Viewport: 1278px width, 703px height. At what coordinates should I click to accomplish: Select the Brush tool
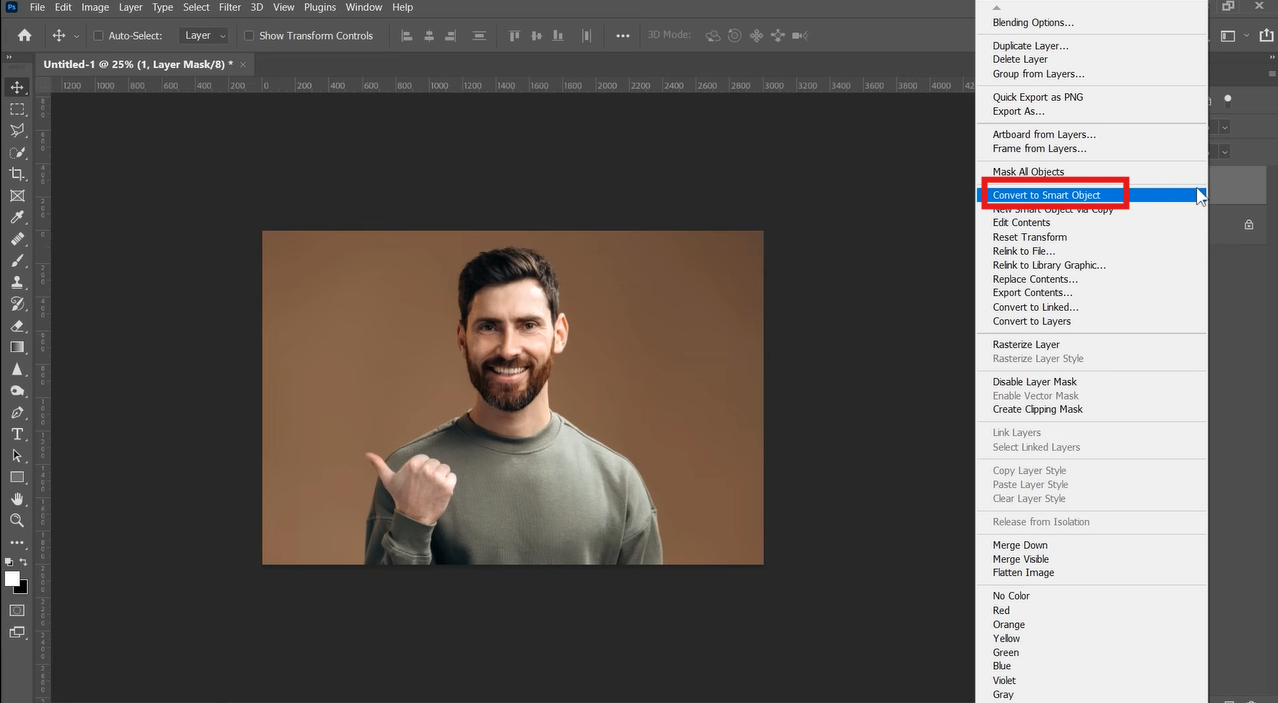(16, 260)
